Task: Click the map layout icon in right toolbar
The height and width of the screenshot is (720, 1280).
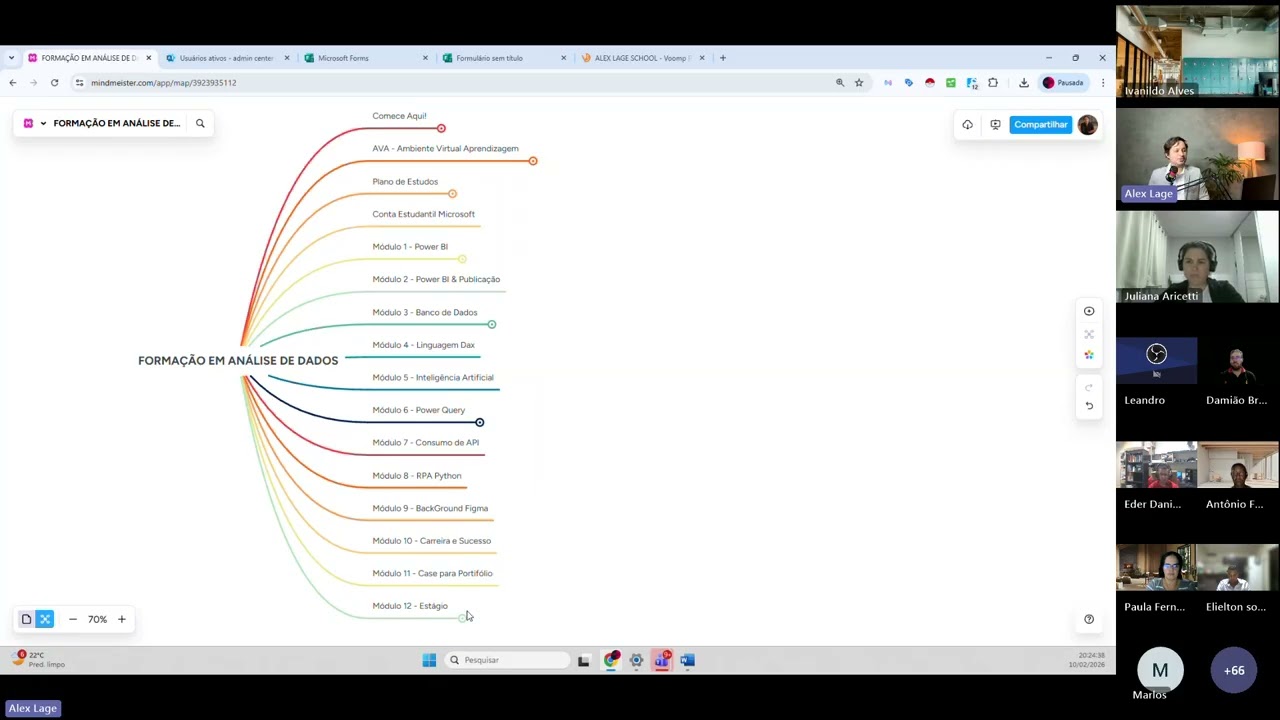Action: [x=1089, y=334]
